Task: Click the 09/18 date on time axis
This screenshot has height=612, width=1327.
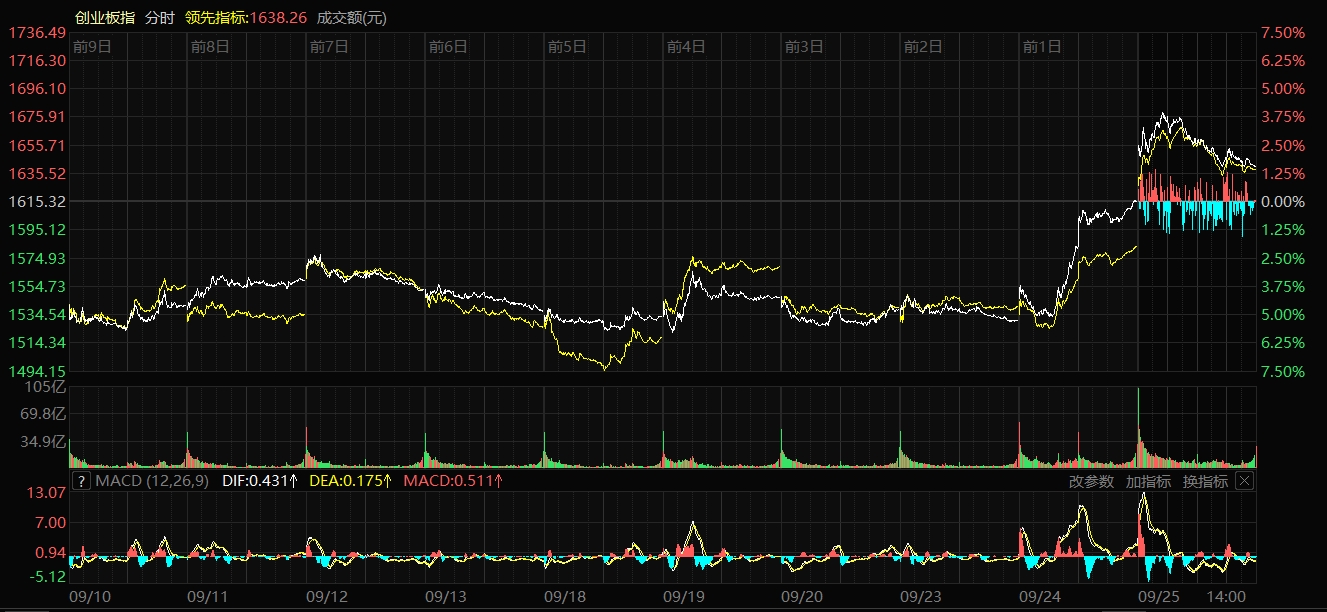Action: click(564, 596)
